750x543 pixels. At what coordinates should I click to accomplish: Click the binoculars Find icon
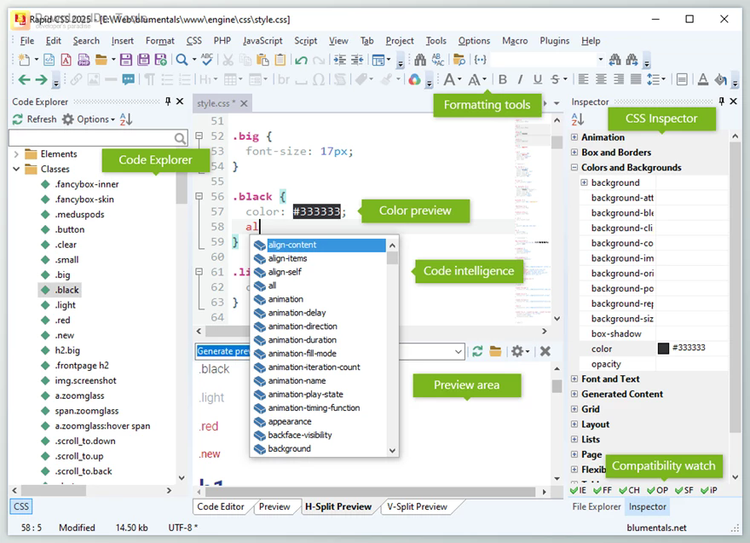click(420, 60)
